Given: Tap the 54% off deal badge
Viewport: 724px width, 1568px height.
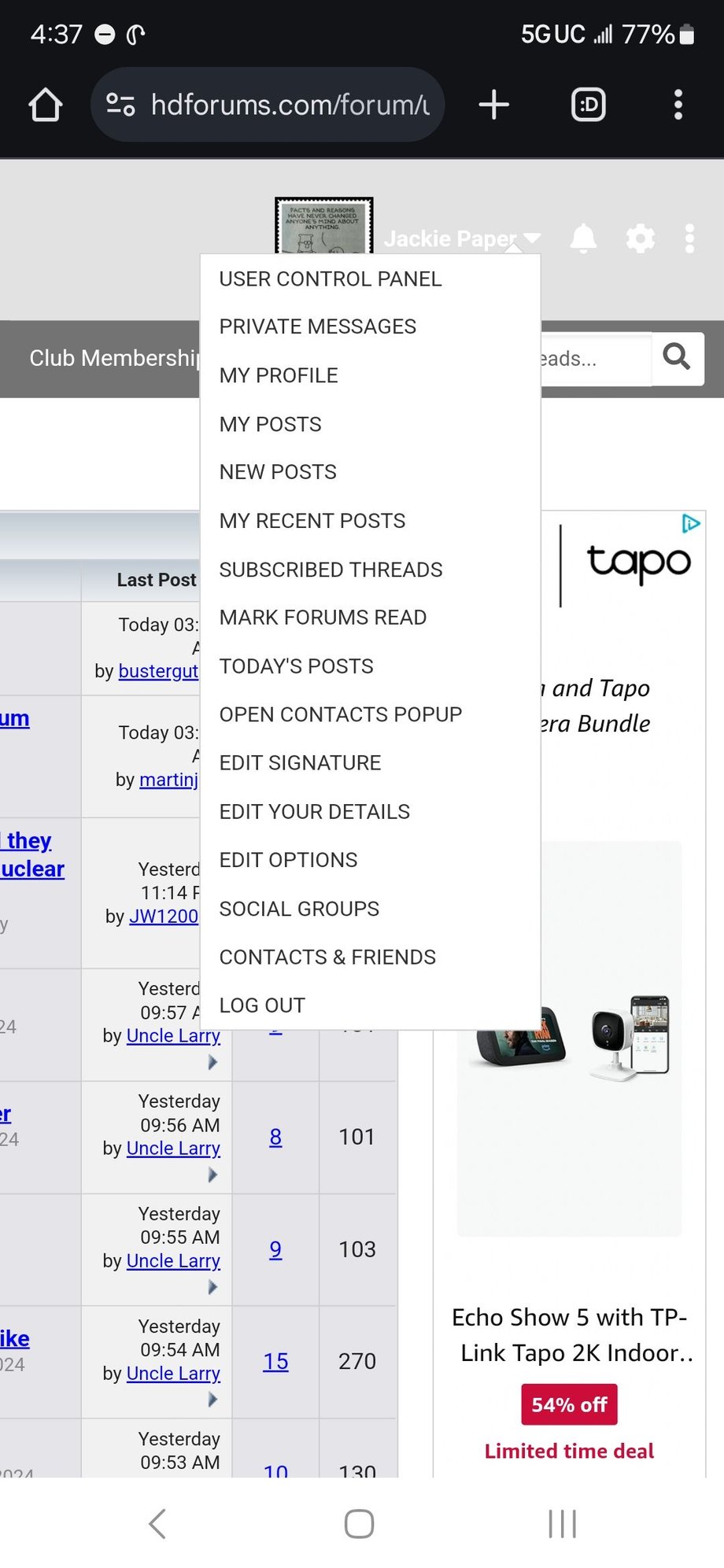Looking at the screenshot, I should tap(569, 1404).
